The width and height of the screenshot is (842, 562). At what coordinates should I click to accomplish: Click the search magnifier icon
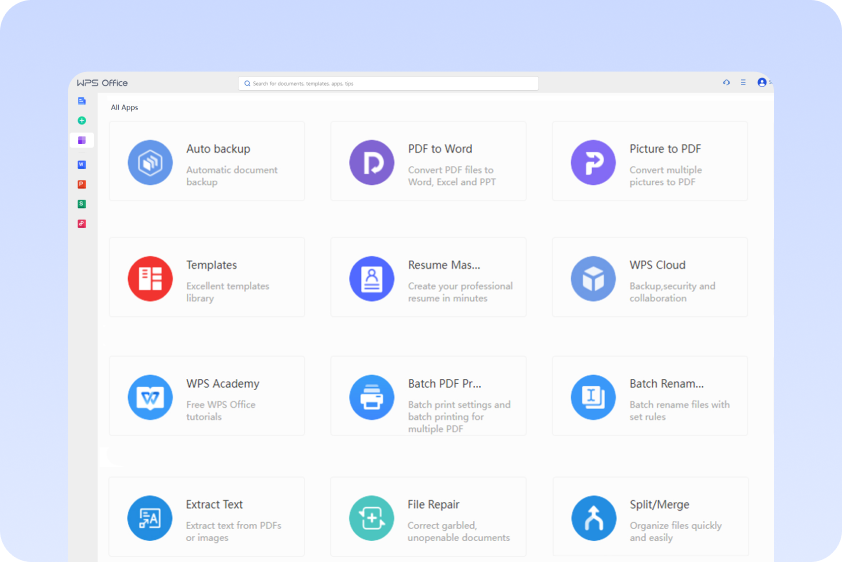coord(247,84)
